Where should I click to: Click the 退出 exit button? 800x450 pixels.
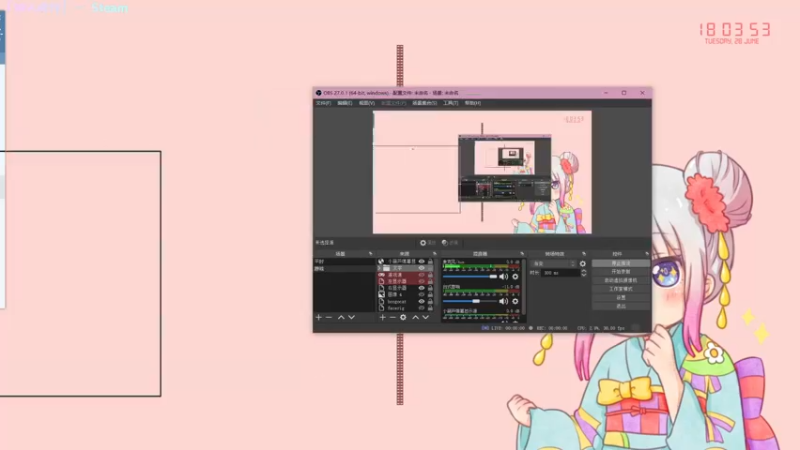point(621,306)
